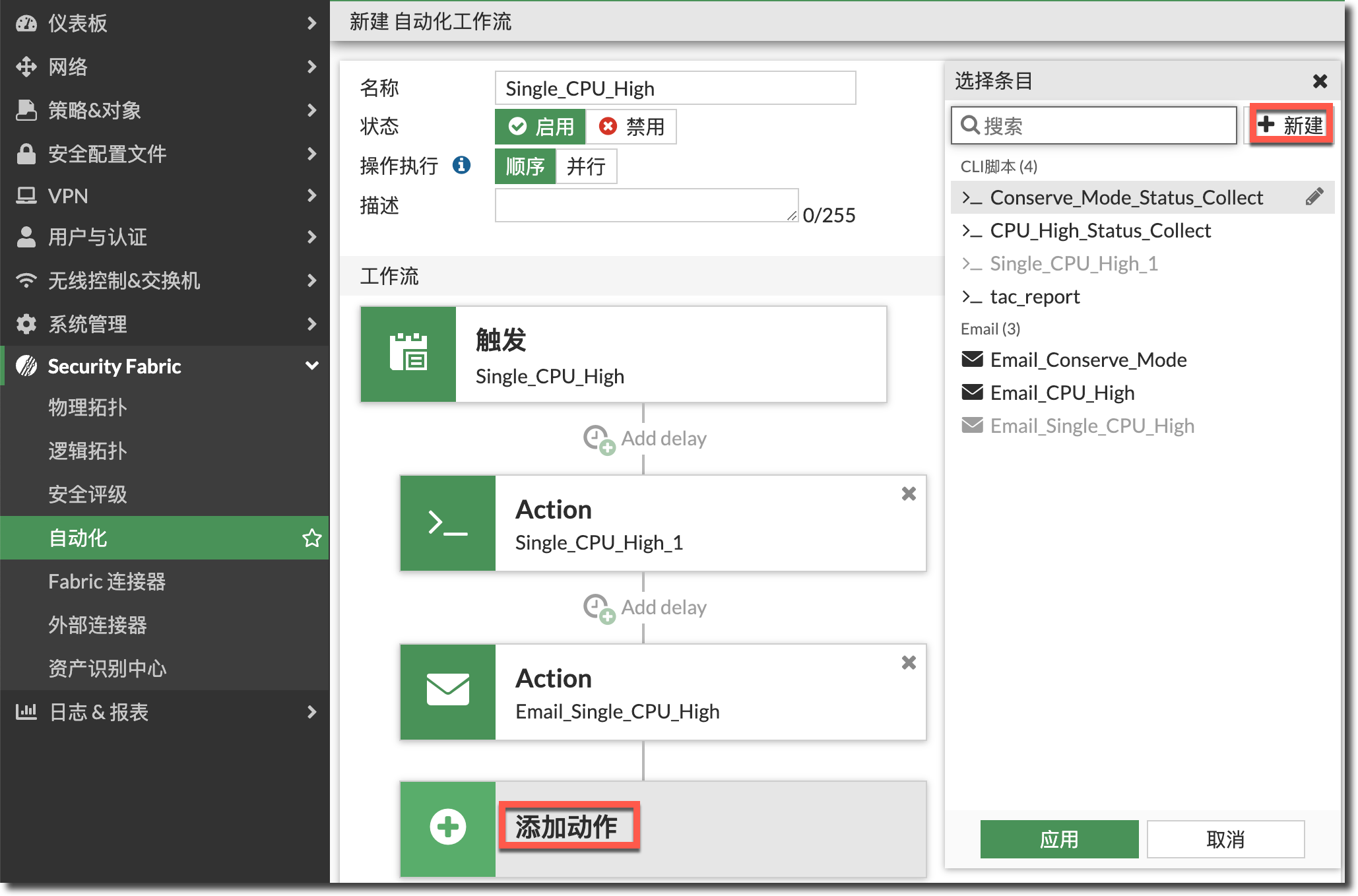Click the first Add delay clock icon
The width and height of the screenshot is (1358, 896).
[598, 439]
